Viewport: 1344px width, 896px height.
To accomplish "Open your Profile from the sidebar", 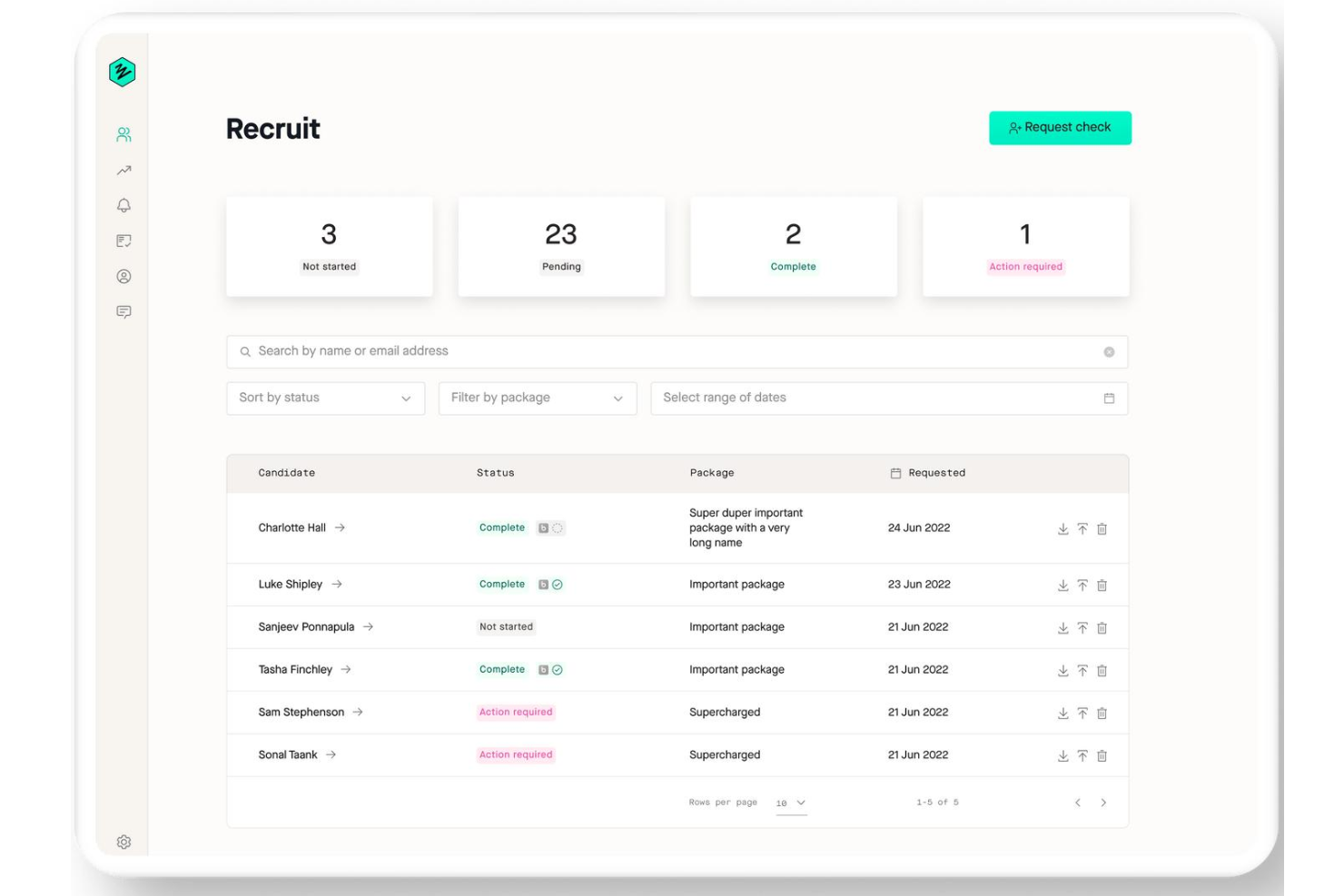I will 124,276.
